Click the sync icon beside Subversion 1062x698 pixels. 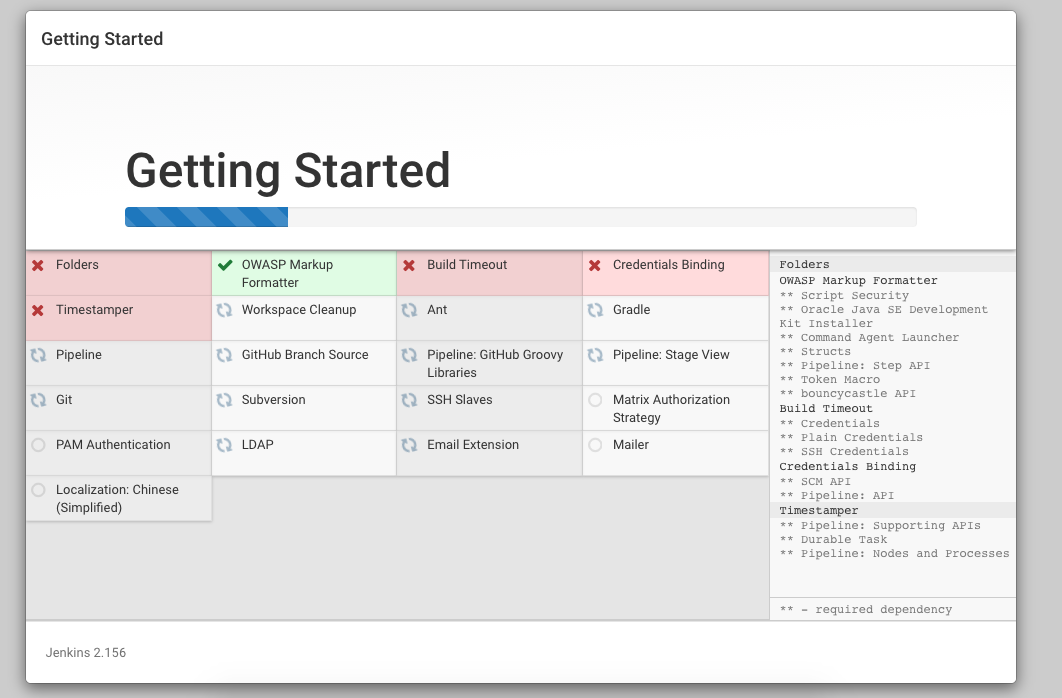(x=224, y=400)
